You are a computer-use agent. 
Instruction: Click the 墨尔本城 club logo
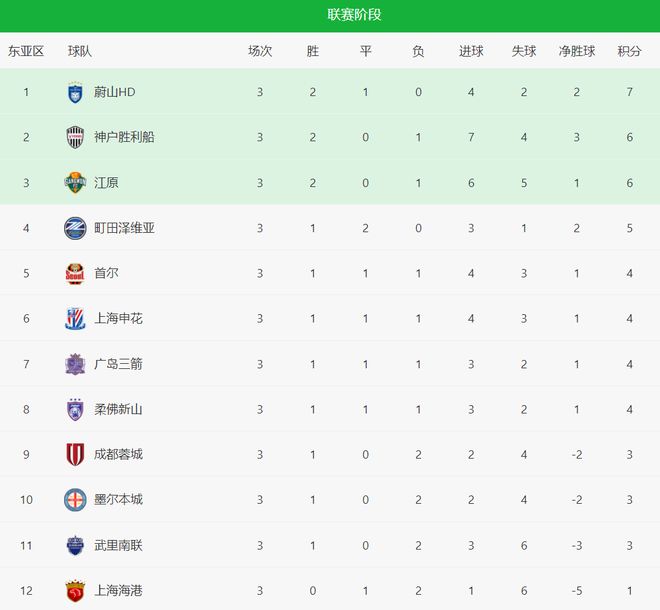click(x=75, y=499)
